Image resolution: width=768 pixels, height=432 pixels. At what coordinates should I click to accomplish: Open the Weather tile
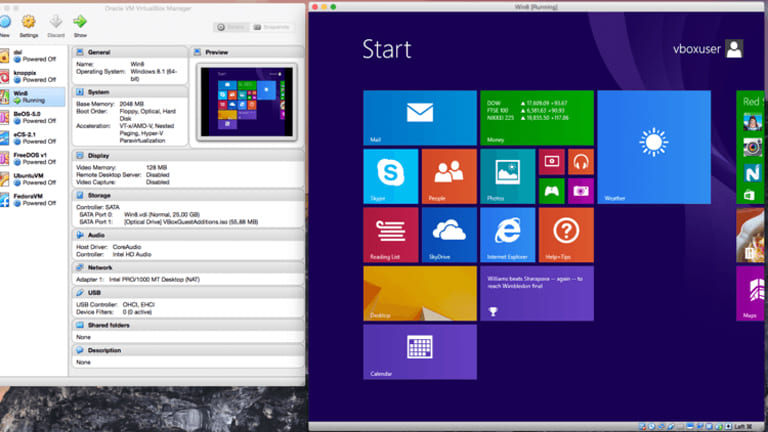pyautogui.click(x=654, y=147)
